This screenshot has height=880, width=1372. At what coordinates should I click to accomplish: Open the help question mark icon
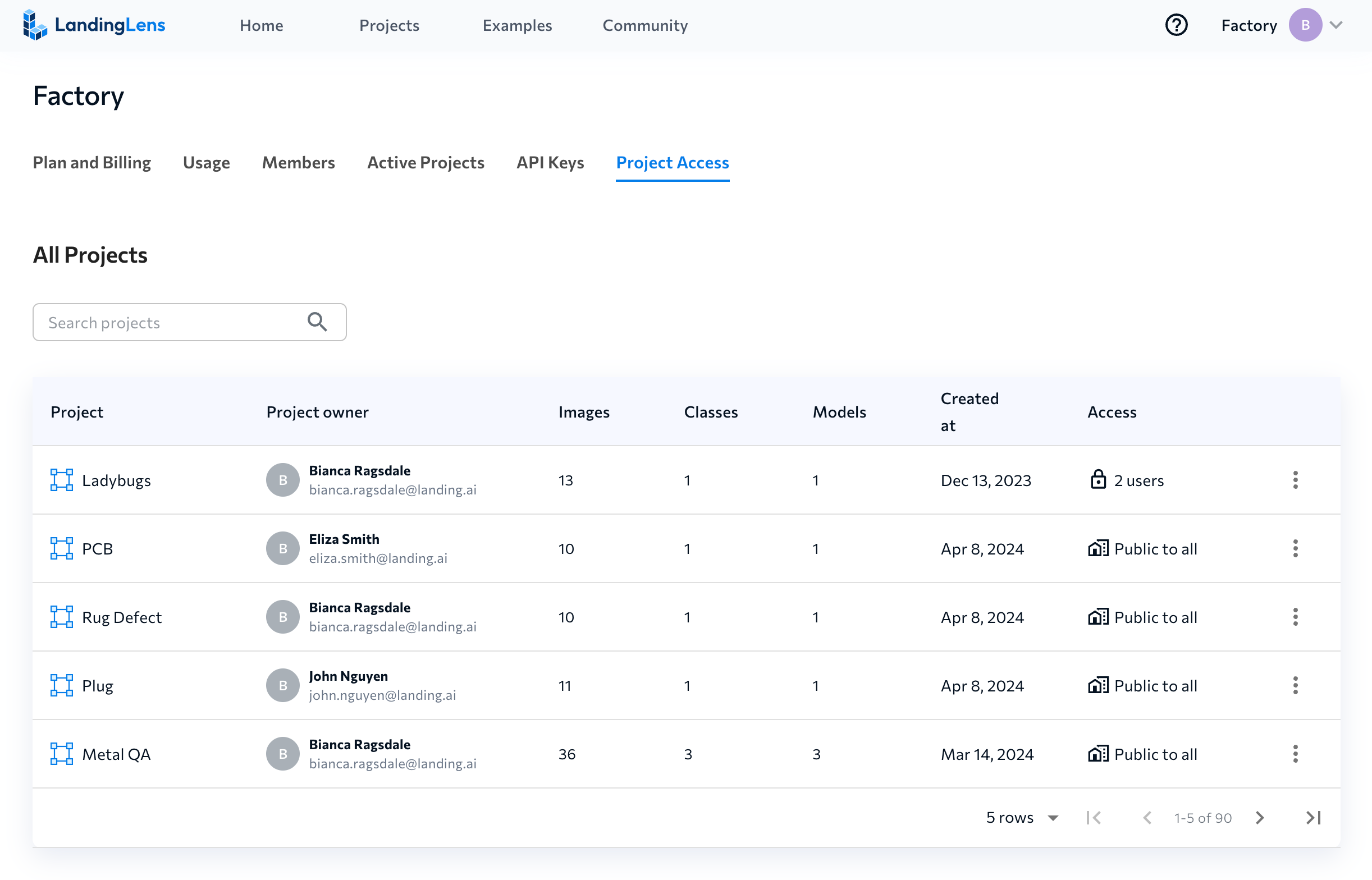(1177, 25)
